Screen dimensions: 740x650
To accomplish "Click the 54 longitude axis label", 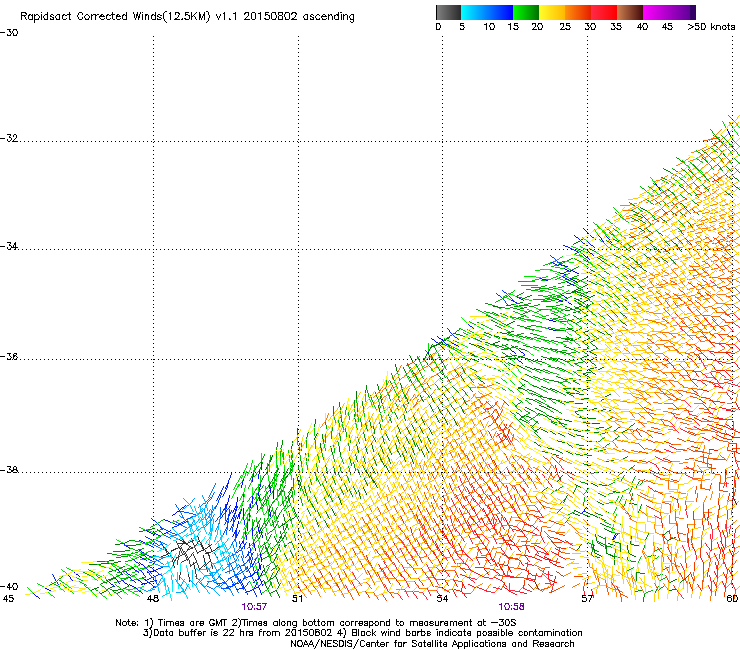I will coord(442,599).
